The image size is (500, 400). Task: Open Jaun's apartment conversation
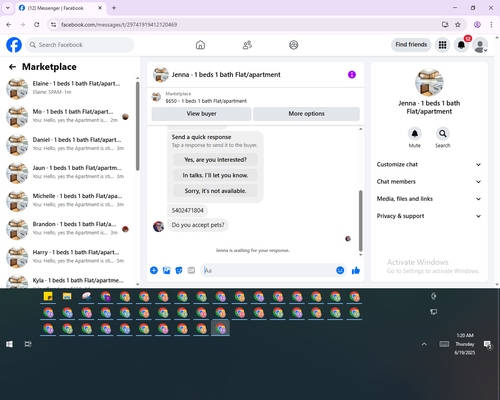tap(68, 172)
